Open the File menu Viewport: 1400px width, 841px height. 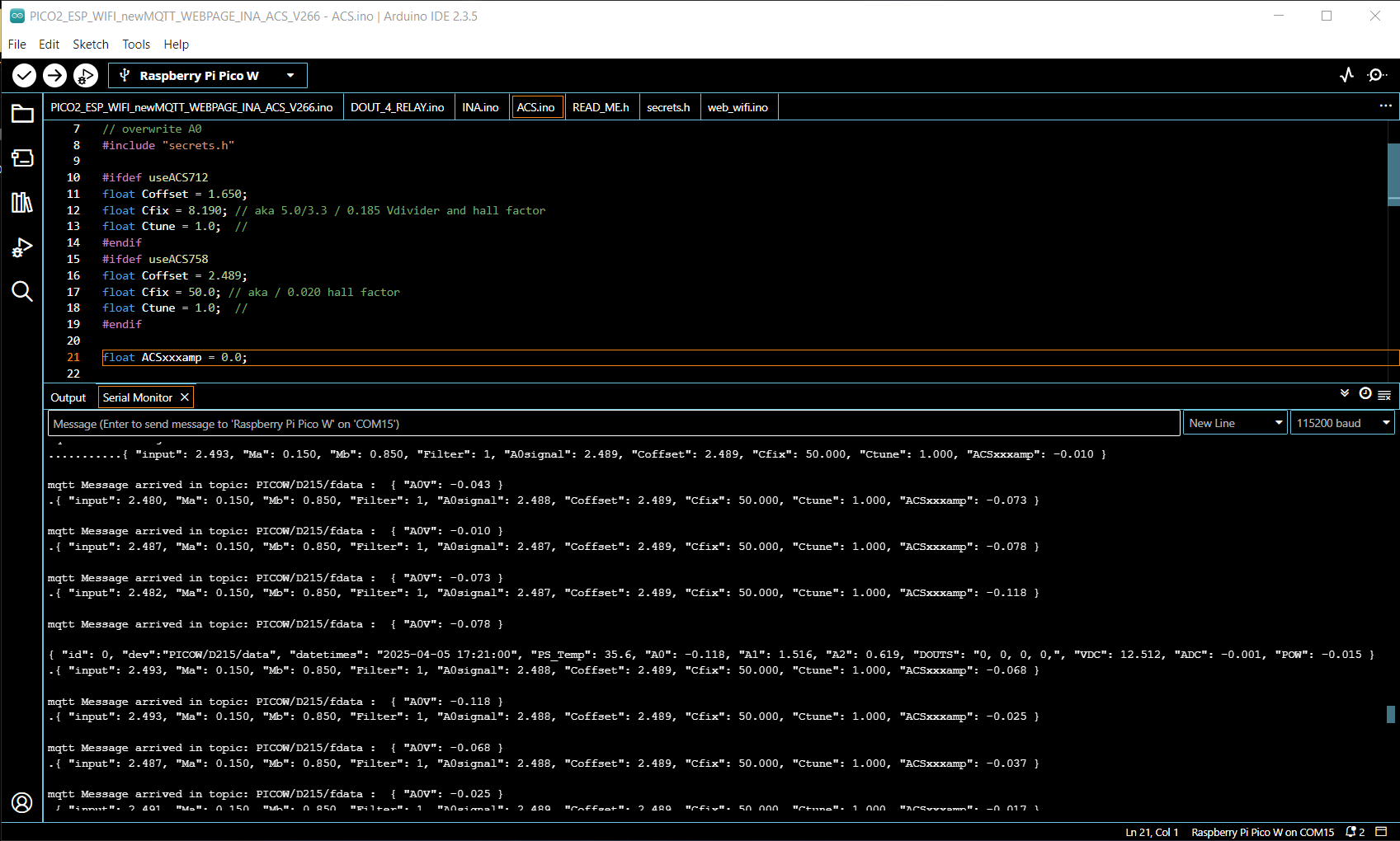coord(16,45)
